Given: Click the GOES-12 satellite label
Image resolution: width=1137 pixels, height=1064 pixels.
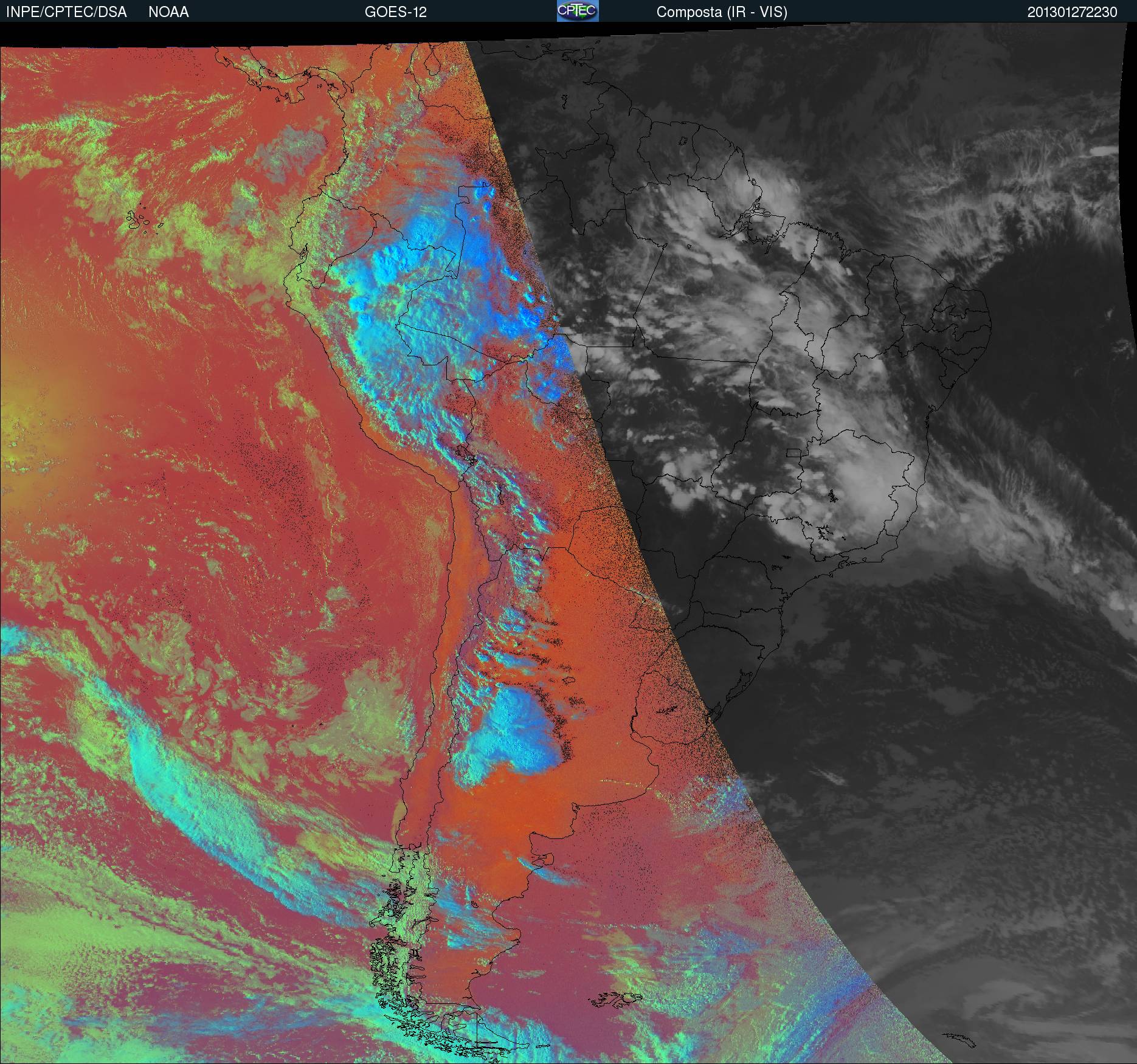Looking at the screenshot, I should click(395, 12).
